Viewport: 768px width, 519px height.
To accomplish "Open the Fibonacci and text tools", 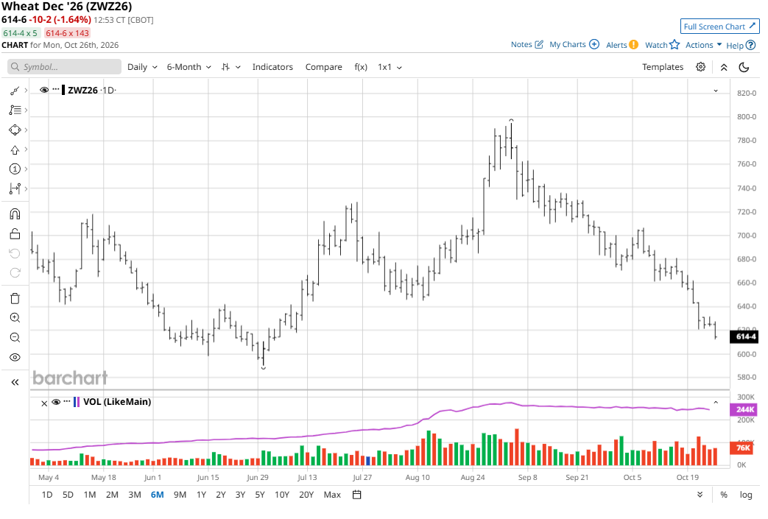I will 15,110.
